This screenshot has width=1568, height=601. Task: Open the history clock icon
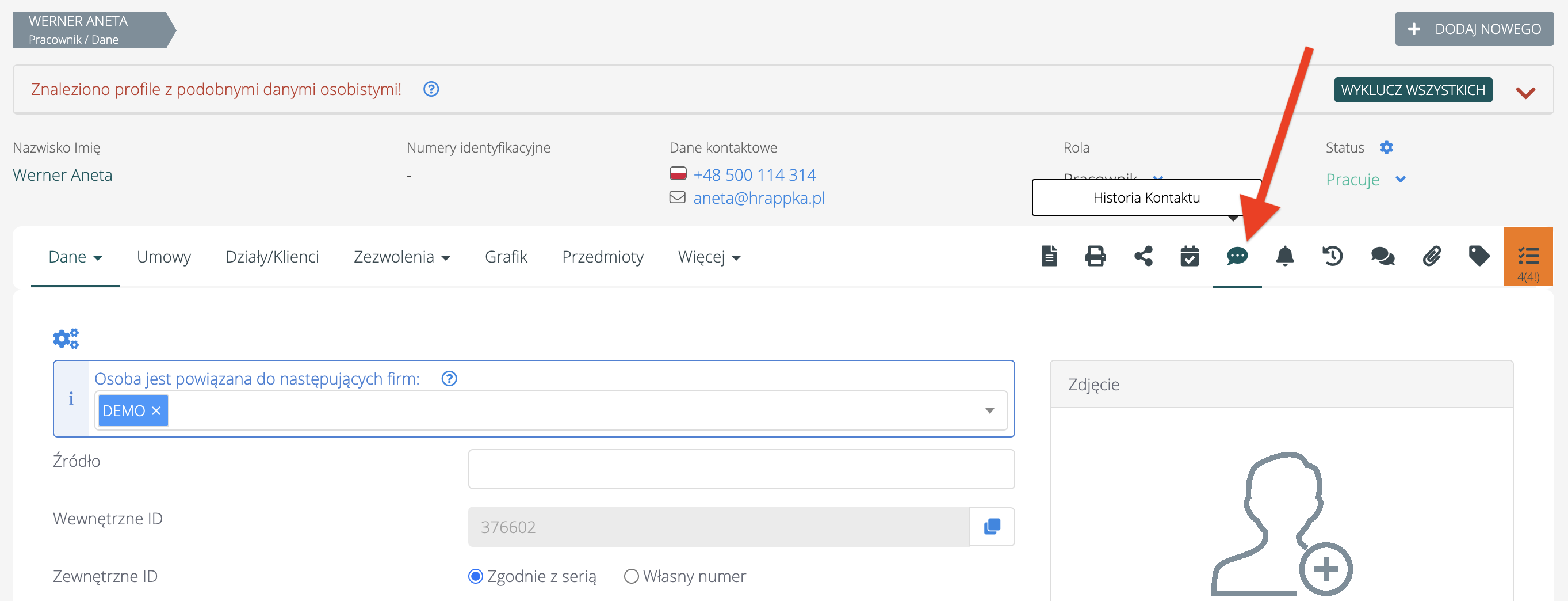[1332, 256]
